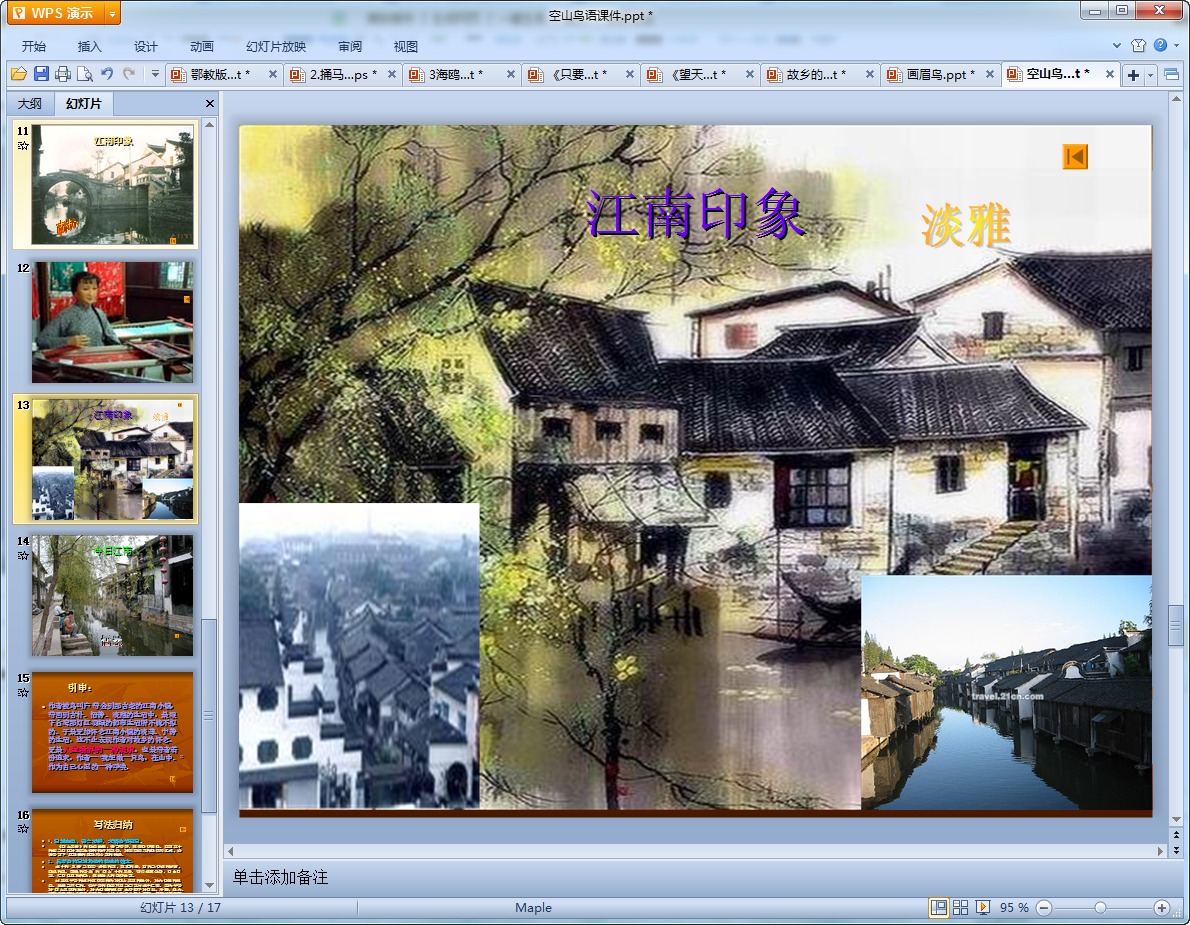The height and width of the screenshot is (925, 1190).
Task: Switch to normal view in status bar
Action: click(x=939, y=908)
